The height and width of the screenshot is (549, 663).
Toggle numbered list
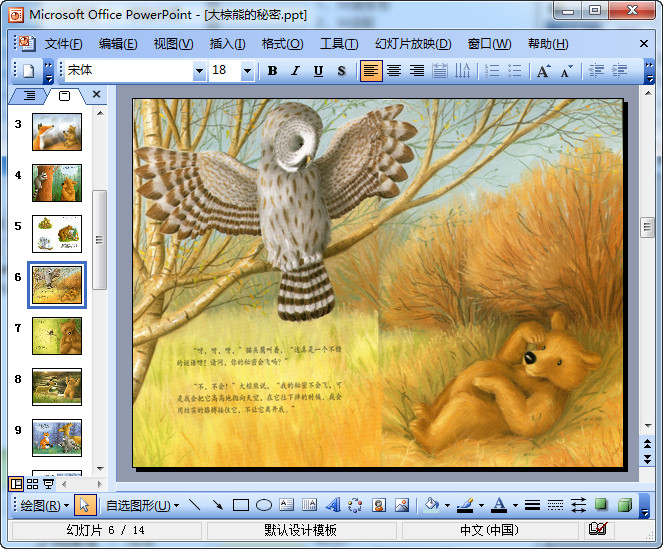pos(492,71)
